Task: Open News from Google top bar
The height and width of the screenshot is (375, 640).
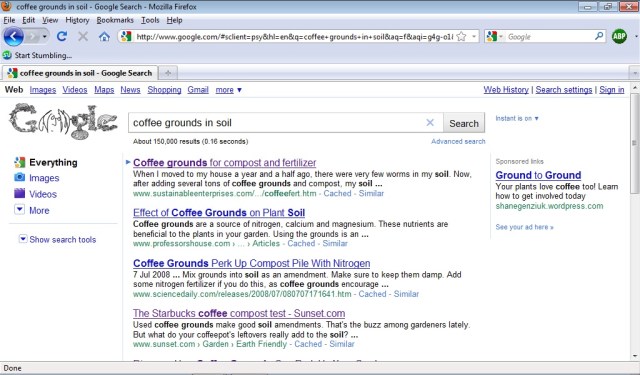Action: click(x=130, y=90)
